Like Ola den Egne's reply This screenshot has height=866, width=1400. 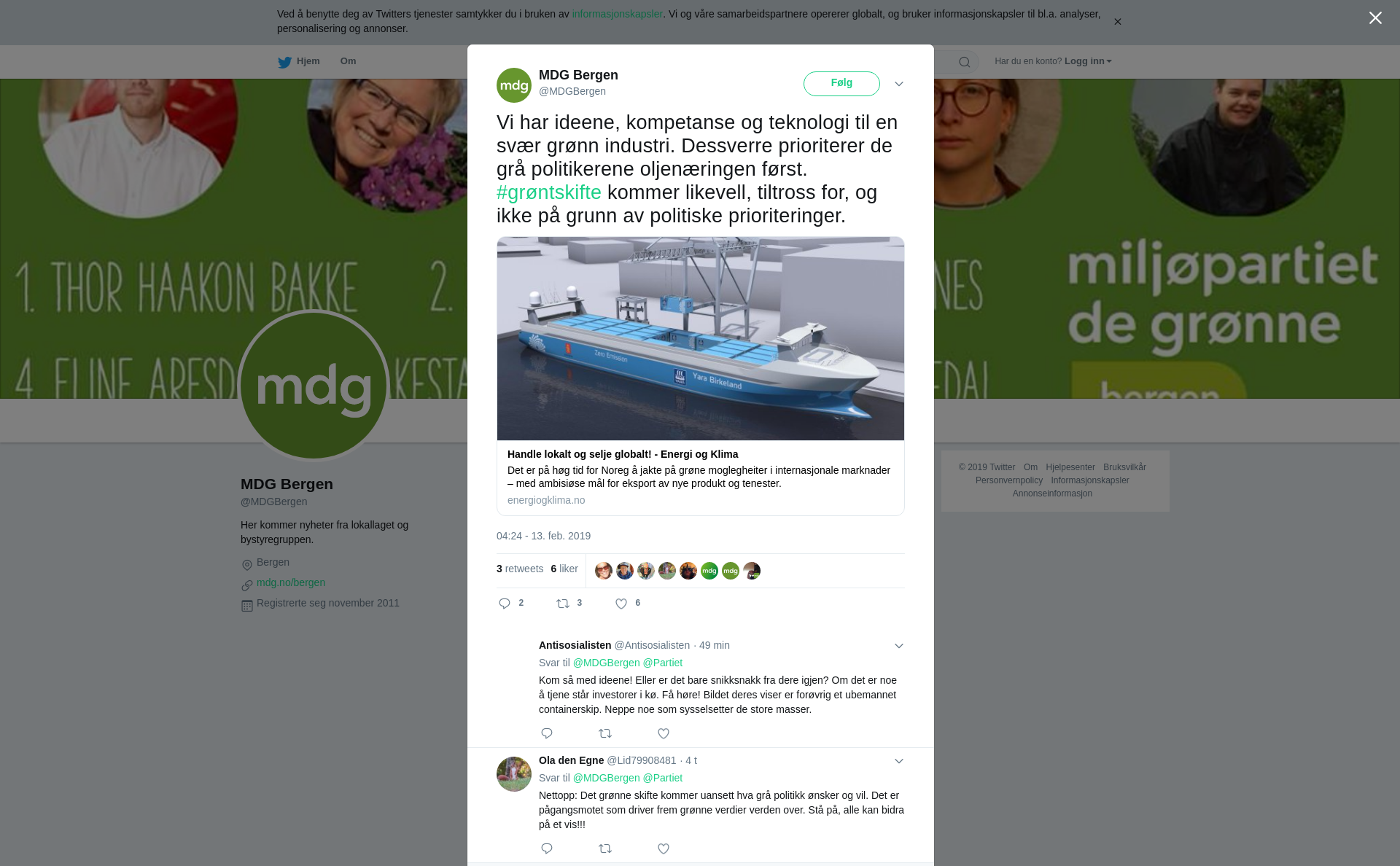(x=664, y=849)
